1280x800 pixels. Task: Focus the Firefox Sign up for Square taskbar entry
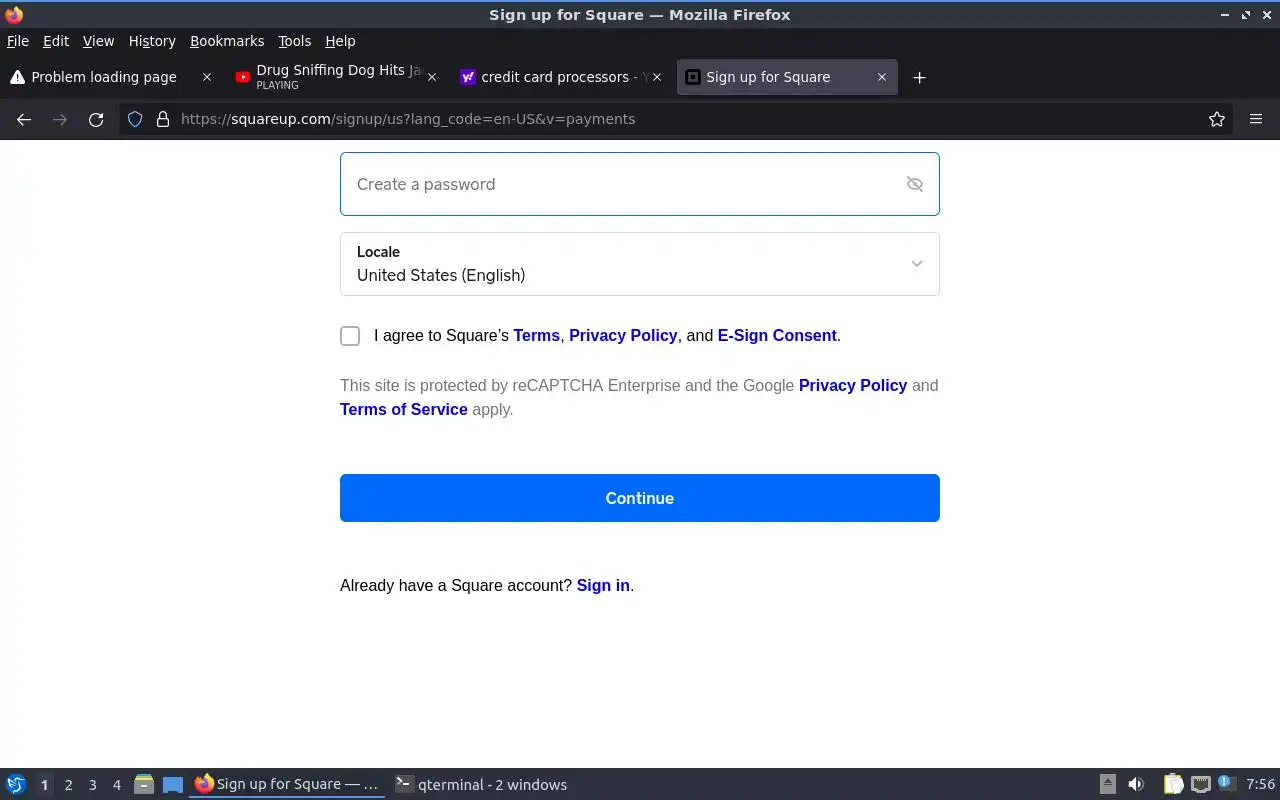(288, 785)
